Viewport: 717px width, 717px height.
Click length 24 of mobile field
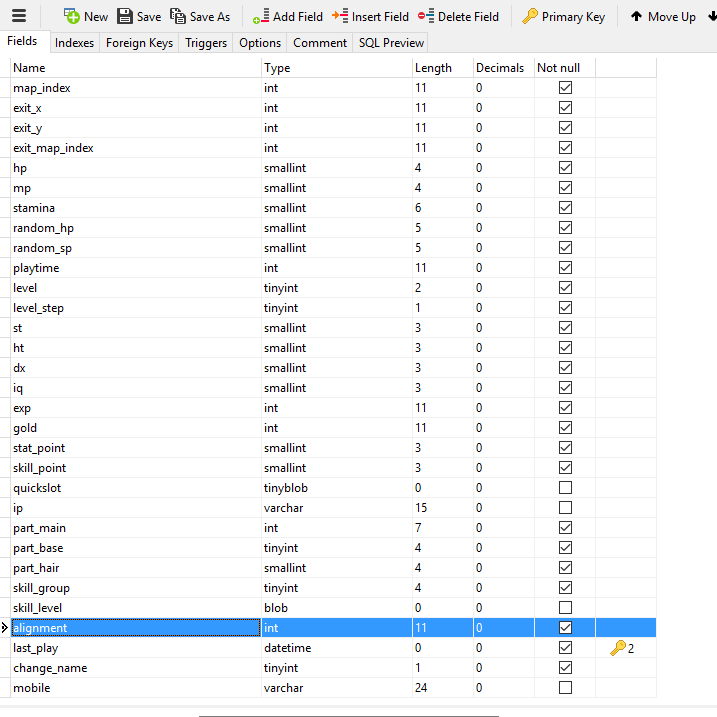point(421,688)
